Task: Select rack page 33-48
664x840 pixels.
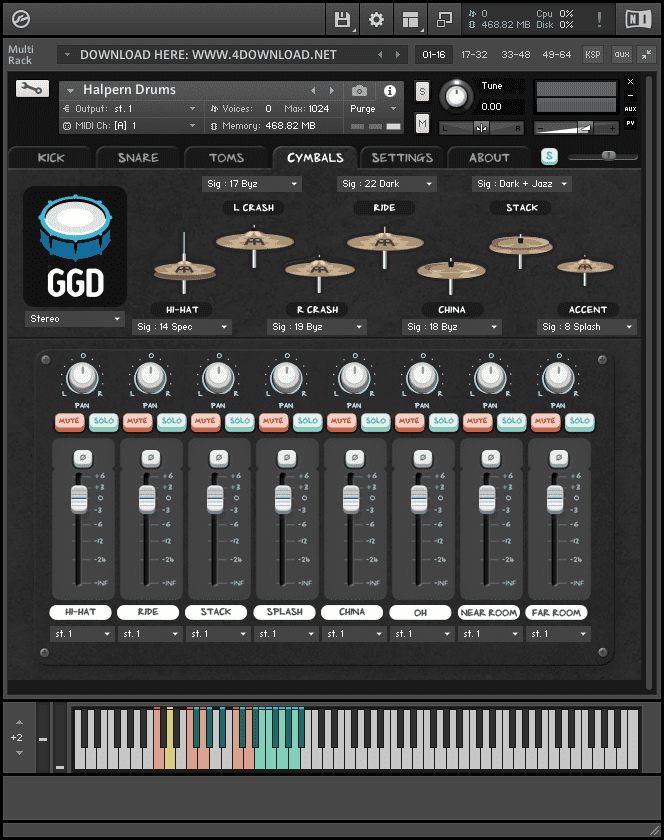Action: [516, 55]
